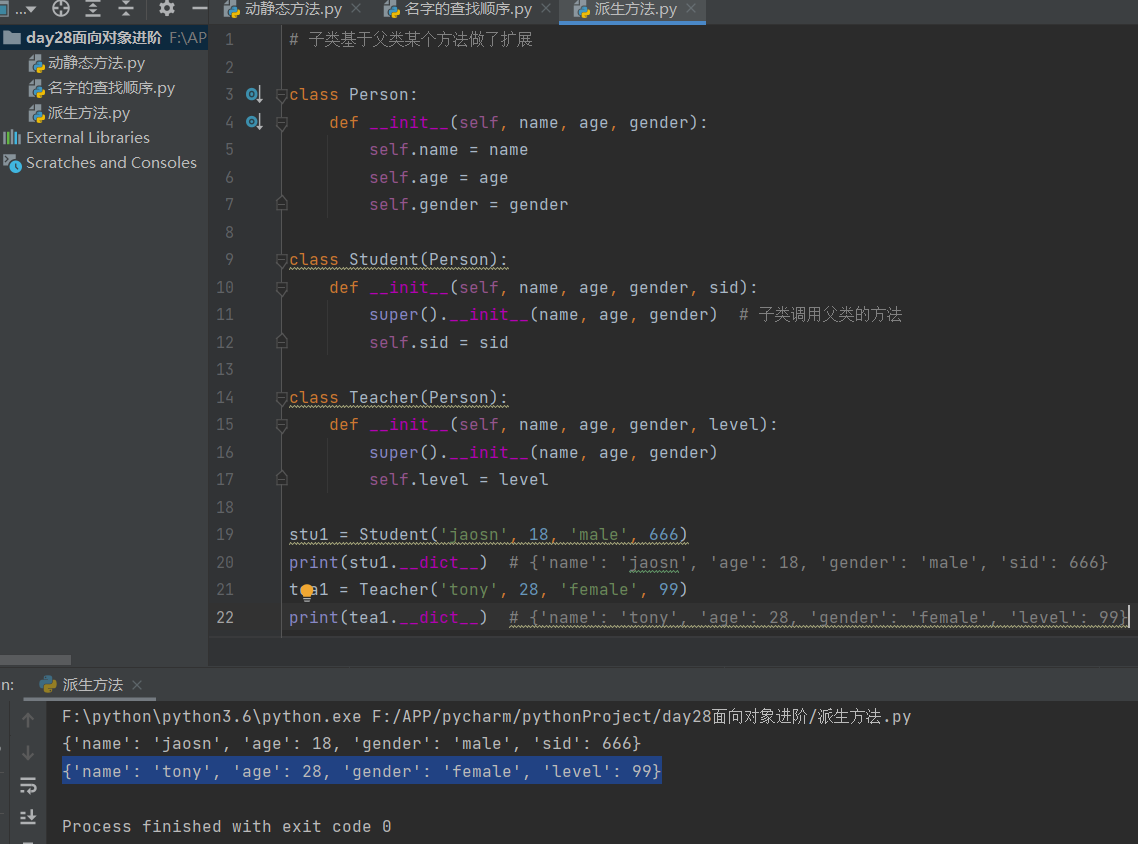Collapse class Teacher fold marker
1138x844 pixels.
(282, 398)
